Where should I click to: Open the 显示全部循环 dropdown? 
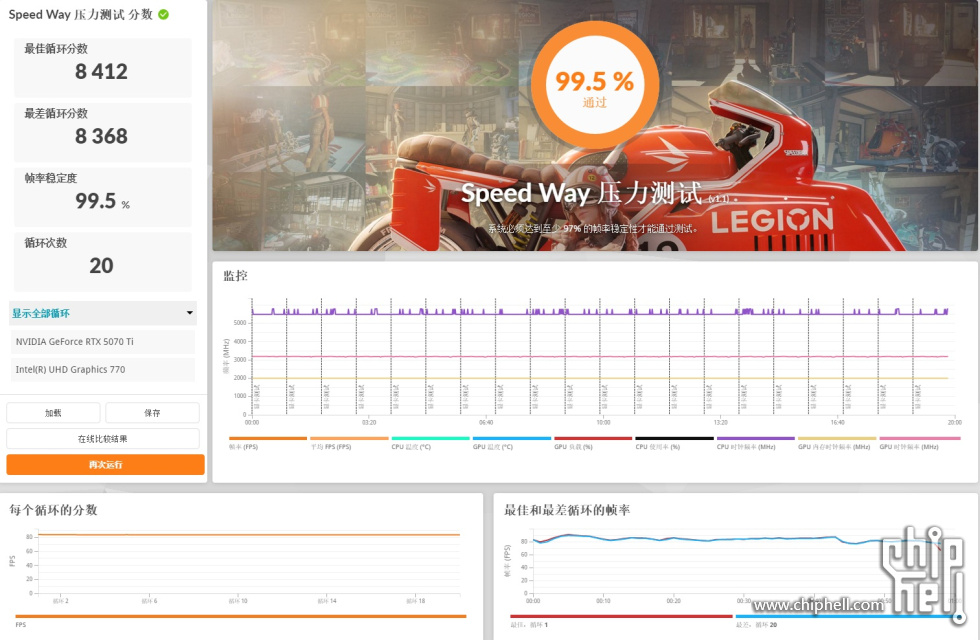click(100, 313)
